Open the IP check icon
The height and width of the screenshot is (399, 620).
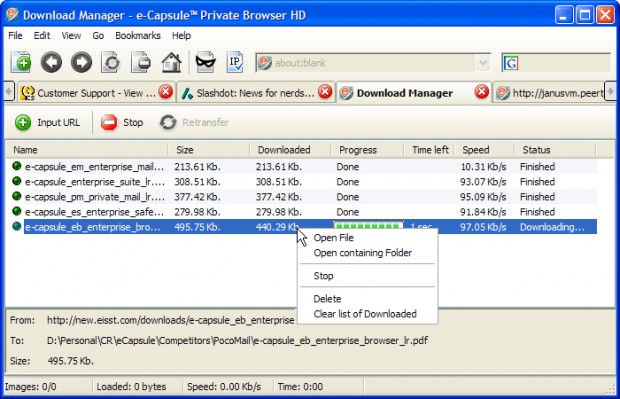[x=235, y=62]
